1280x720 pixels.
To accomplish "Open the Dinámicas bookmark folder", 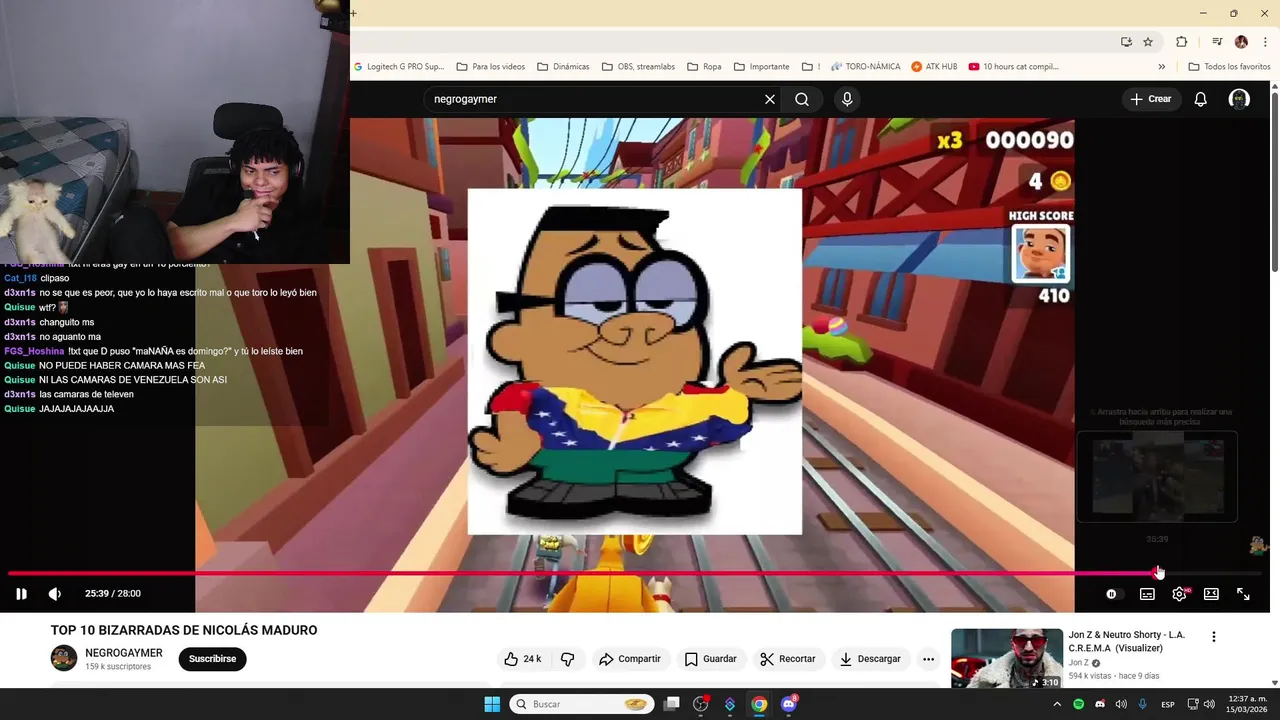I will (563, 67).
